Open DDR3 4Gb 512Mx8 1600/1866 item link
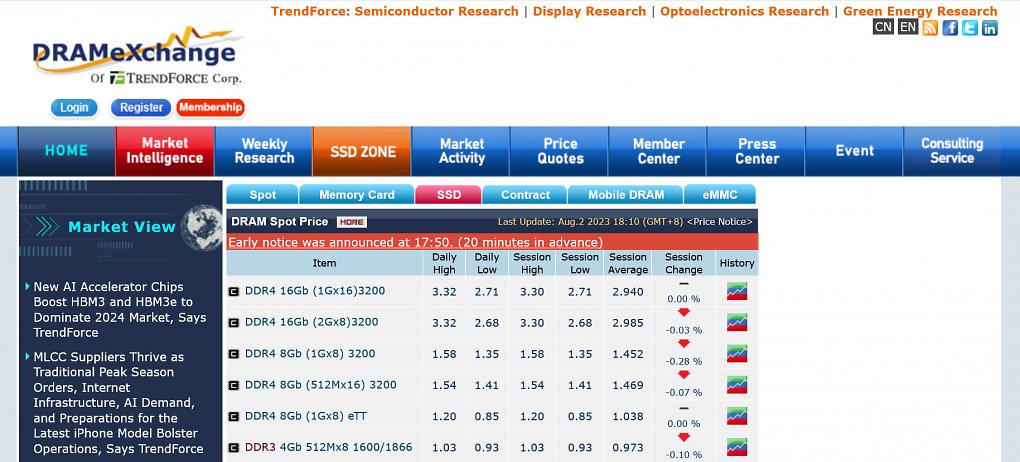 click(329, 447)
